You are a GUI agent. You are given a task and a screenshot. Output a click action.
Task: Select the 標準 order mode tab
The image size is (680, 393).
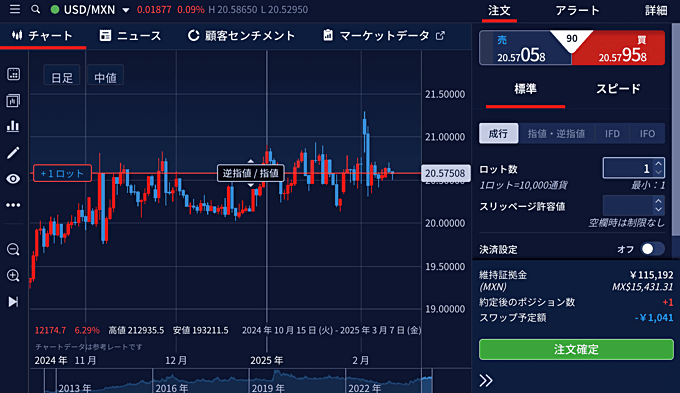click(525, 89)
